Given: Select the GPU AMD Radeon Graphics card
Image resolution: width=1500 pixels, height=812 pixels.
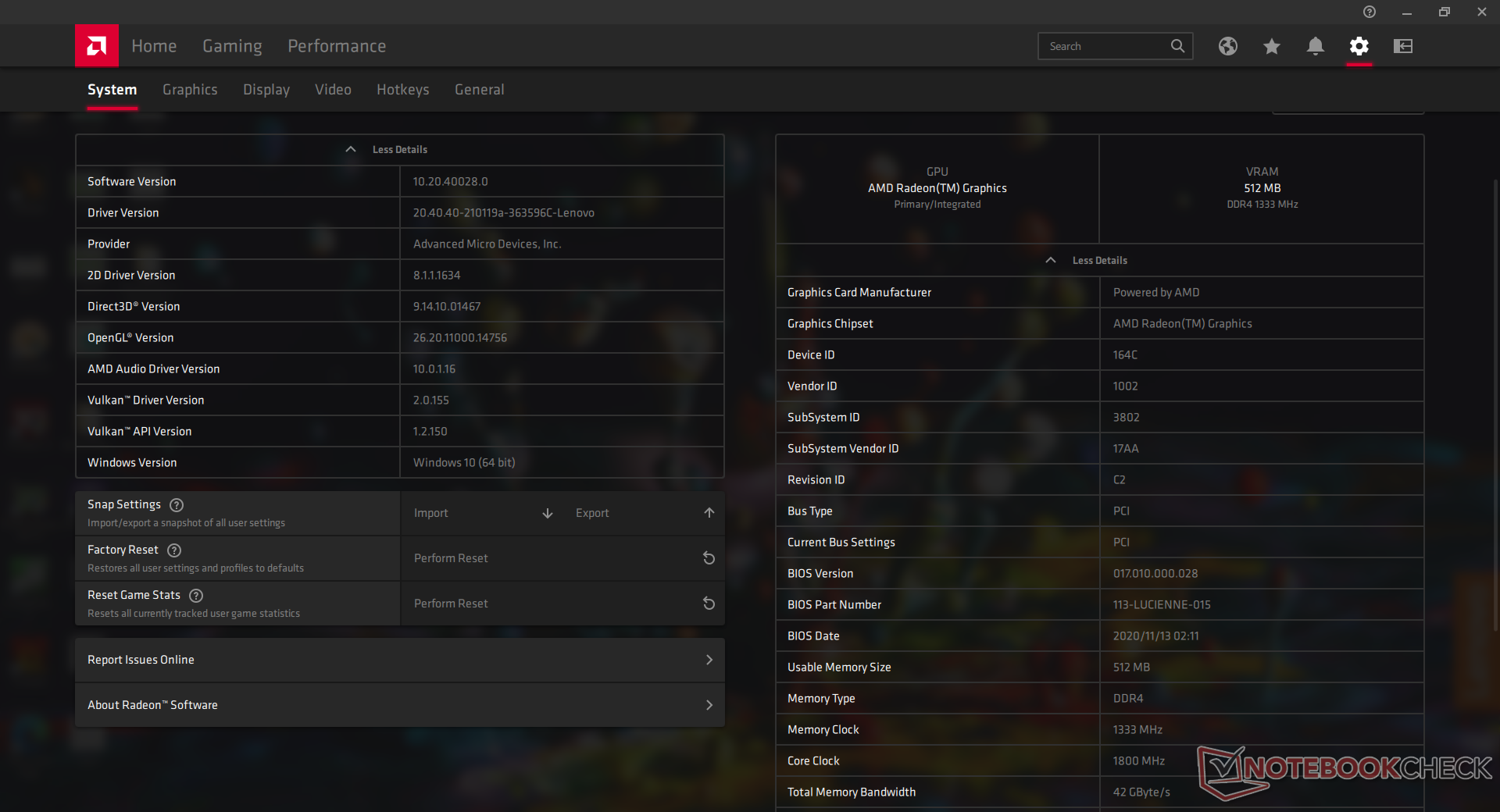Looking at the screenshot, I should pyautogui.click(x=937, y=188).
